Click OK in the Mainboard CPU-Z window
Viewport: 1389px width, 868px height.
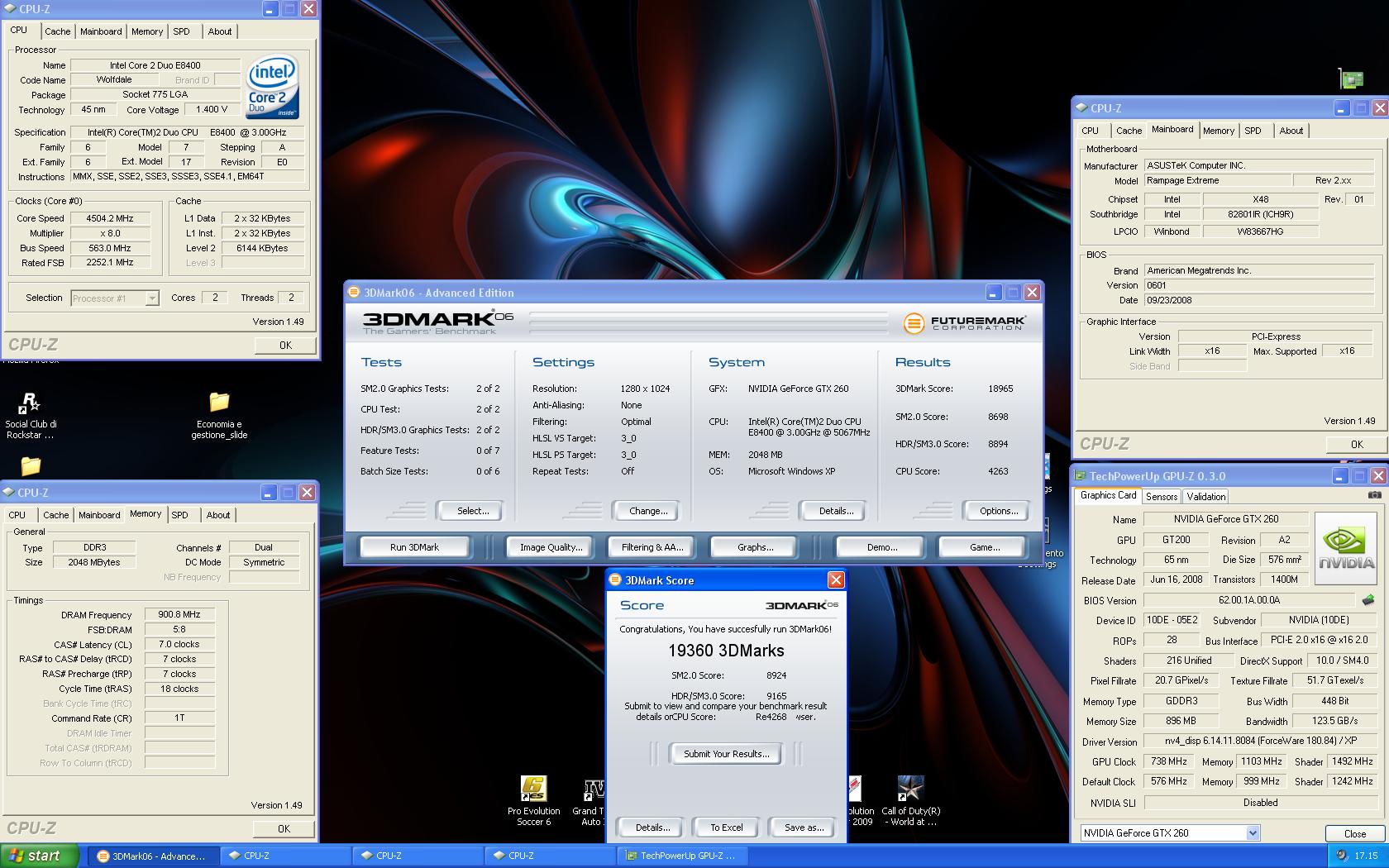[1357, 444]
